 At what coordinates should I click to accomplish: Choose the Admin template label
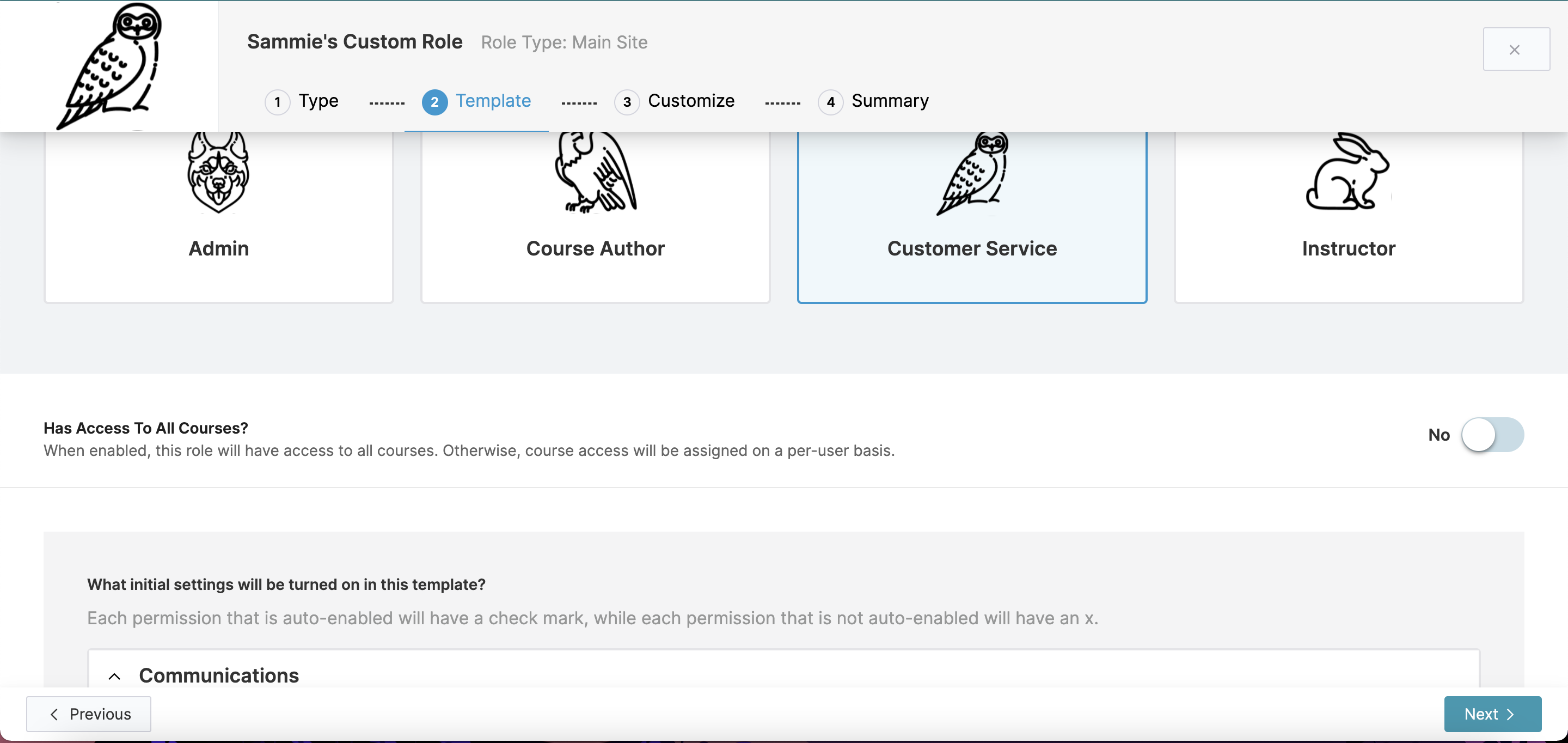pyautogui.click(x=218, y=248)
